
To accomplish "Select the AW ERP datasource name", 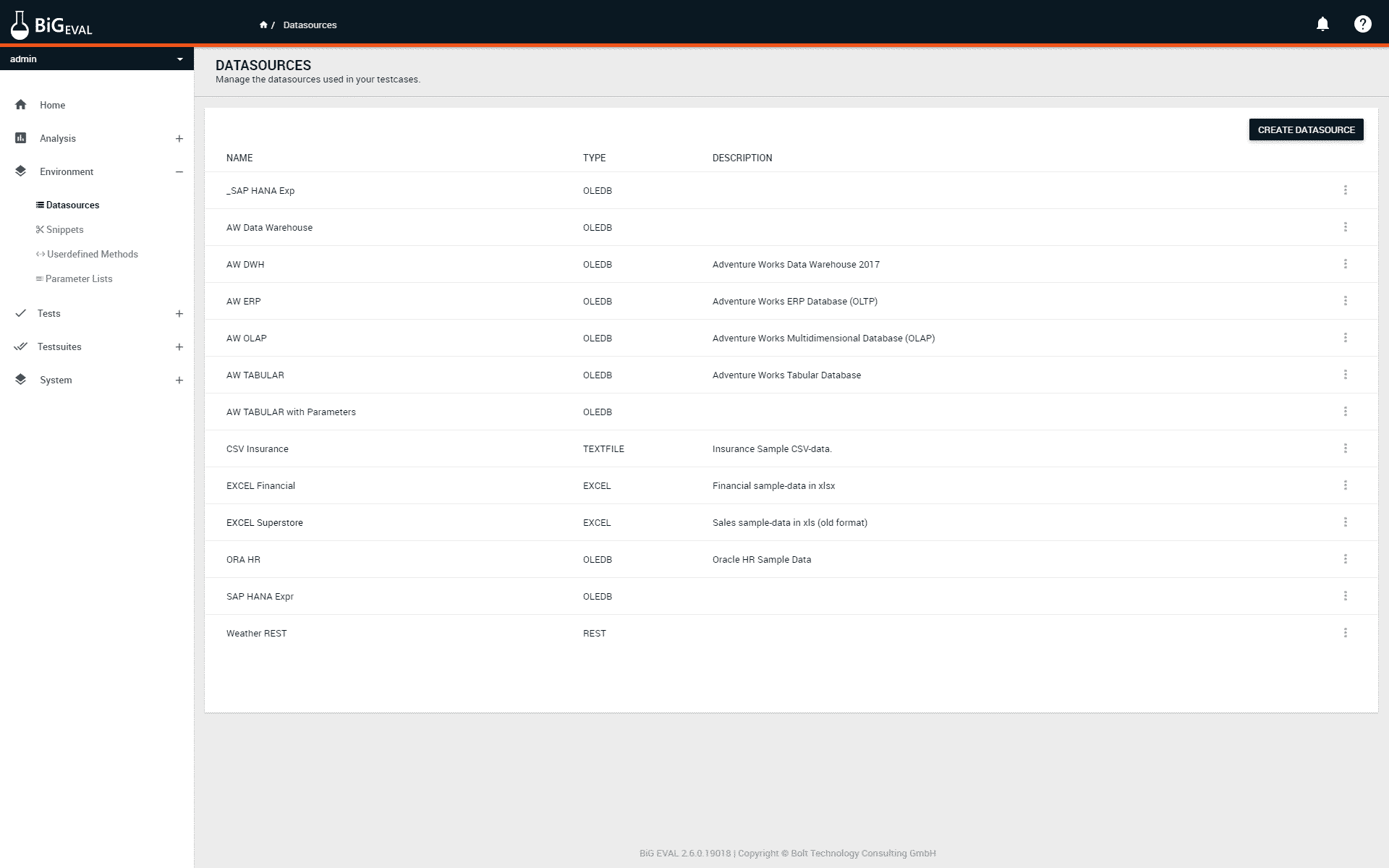I will point(243,301).
